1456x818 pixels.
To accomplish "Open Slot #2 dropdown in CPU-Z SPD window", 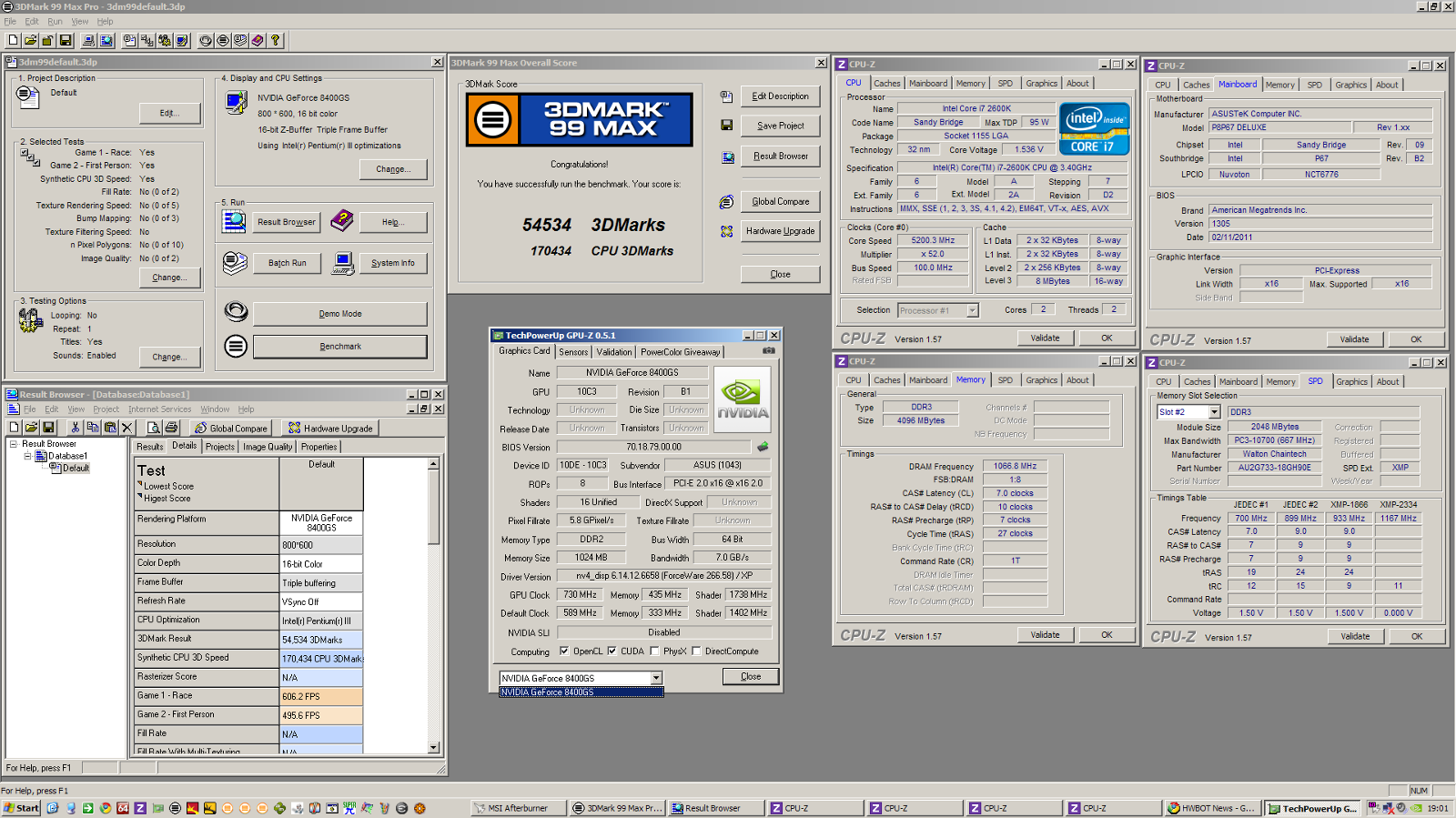I will coord(1214,412).
